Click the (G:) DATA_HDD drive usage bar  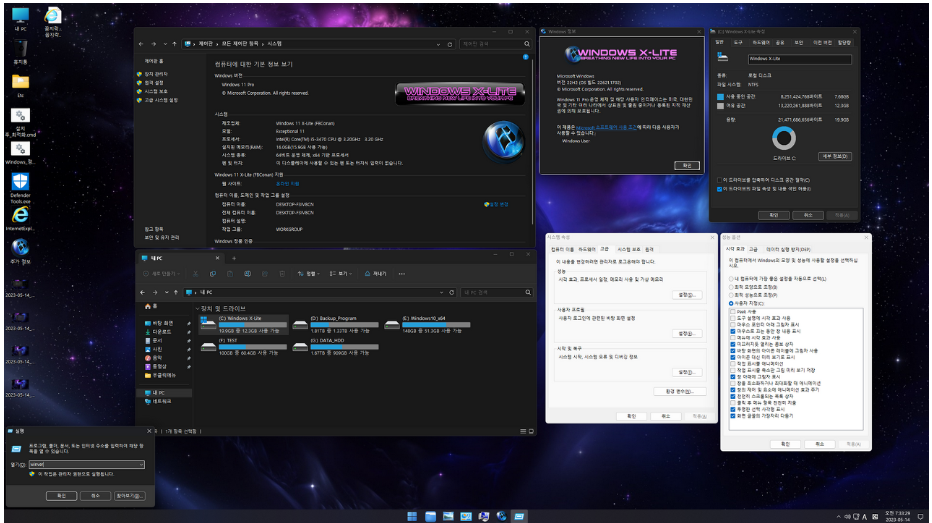[x=344, y=346]
